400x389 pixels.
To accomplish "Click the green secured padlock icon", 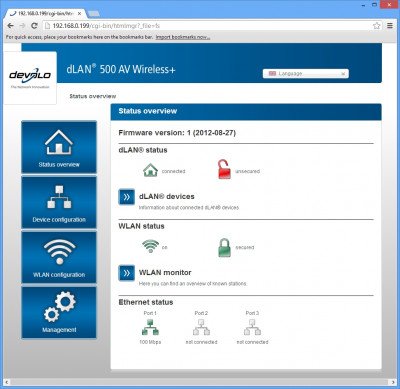I will click(x=224, y=247).
